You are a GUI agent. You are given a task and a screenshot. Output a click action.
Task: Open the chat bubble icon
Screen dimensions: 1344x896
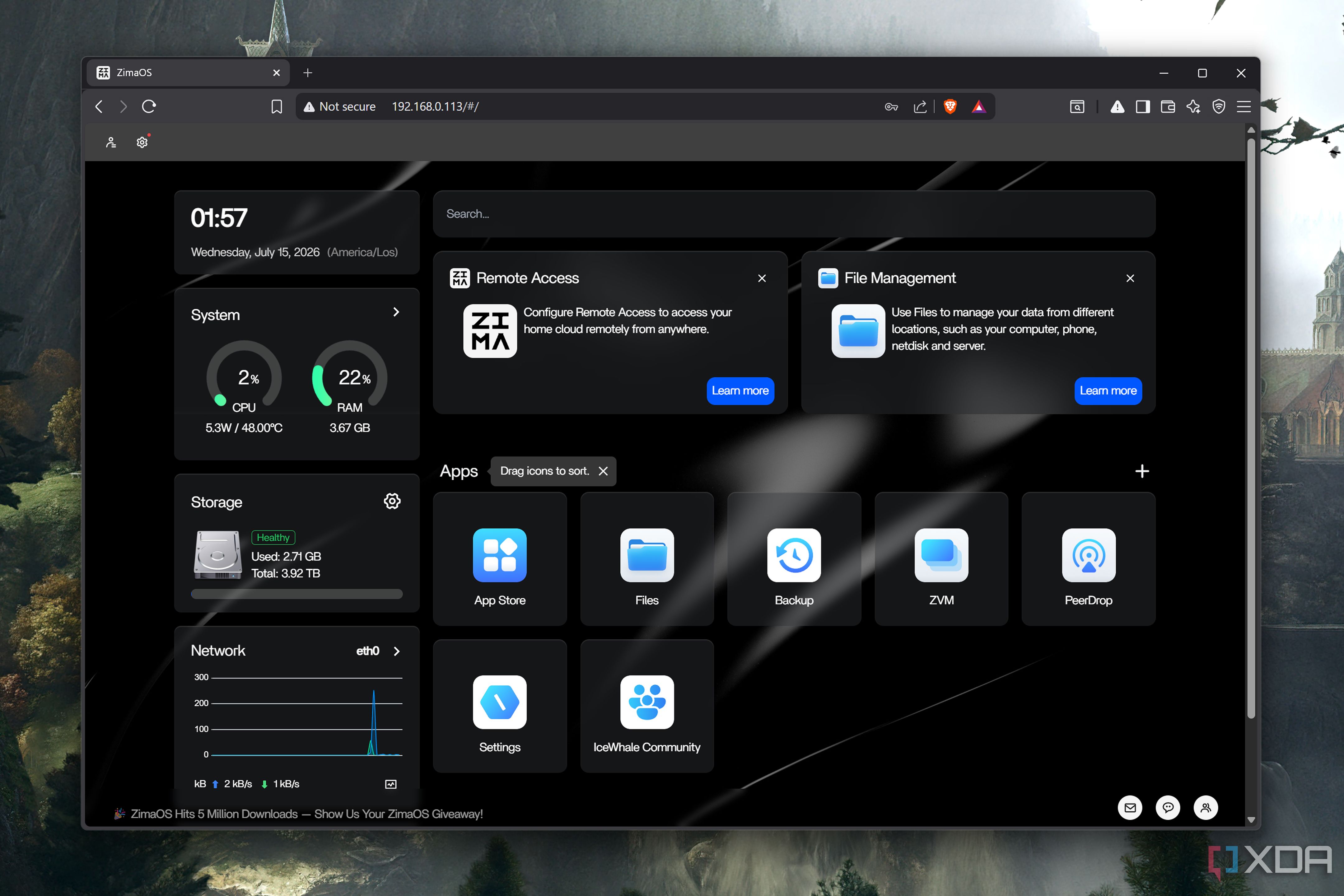(x=1167, y=807)
